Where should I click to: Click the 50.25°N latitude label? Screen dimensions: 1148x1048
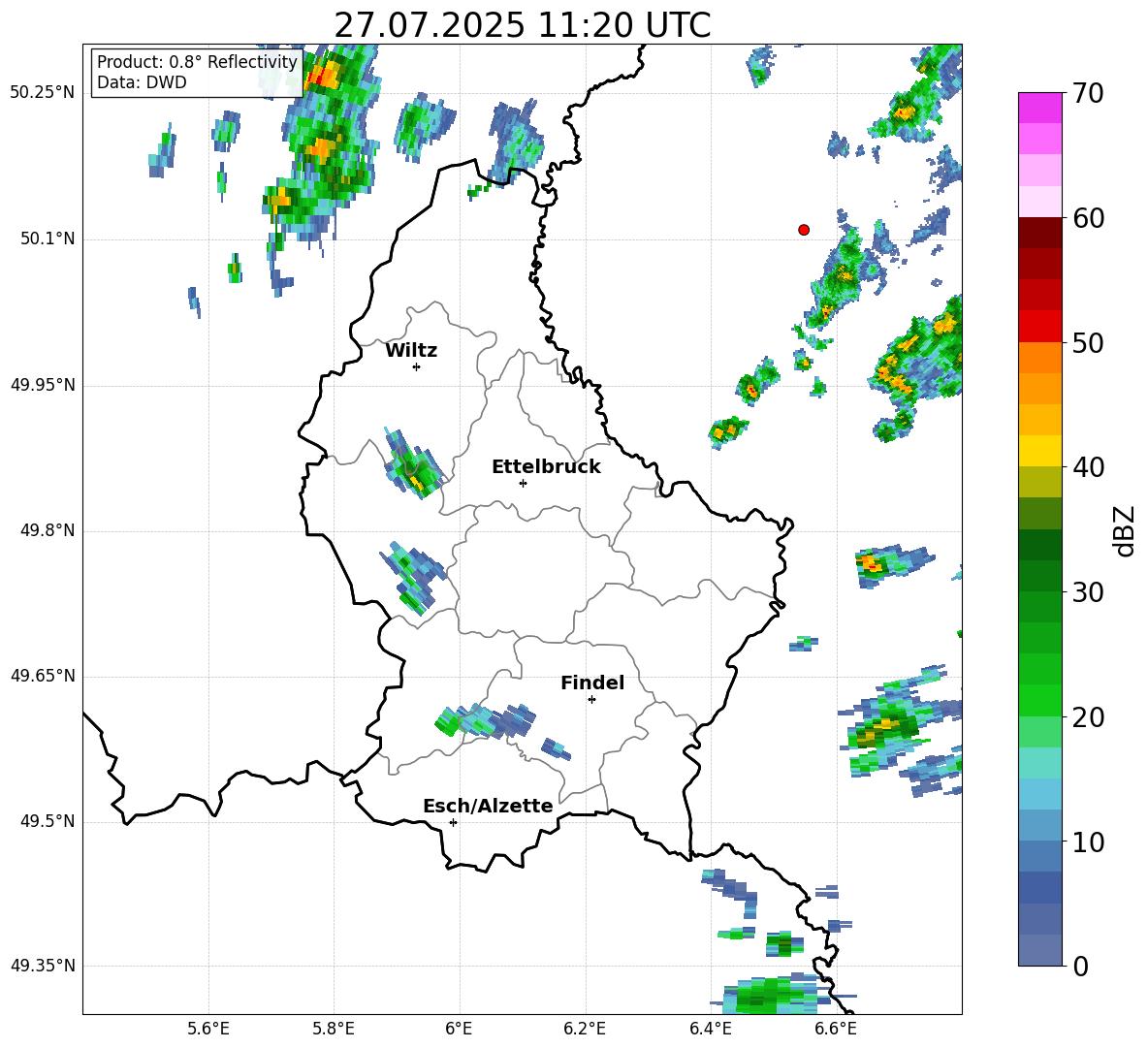[x=43, y=93]
